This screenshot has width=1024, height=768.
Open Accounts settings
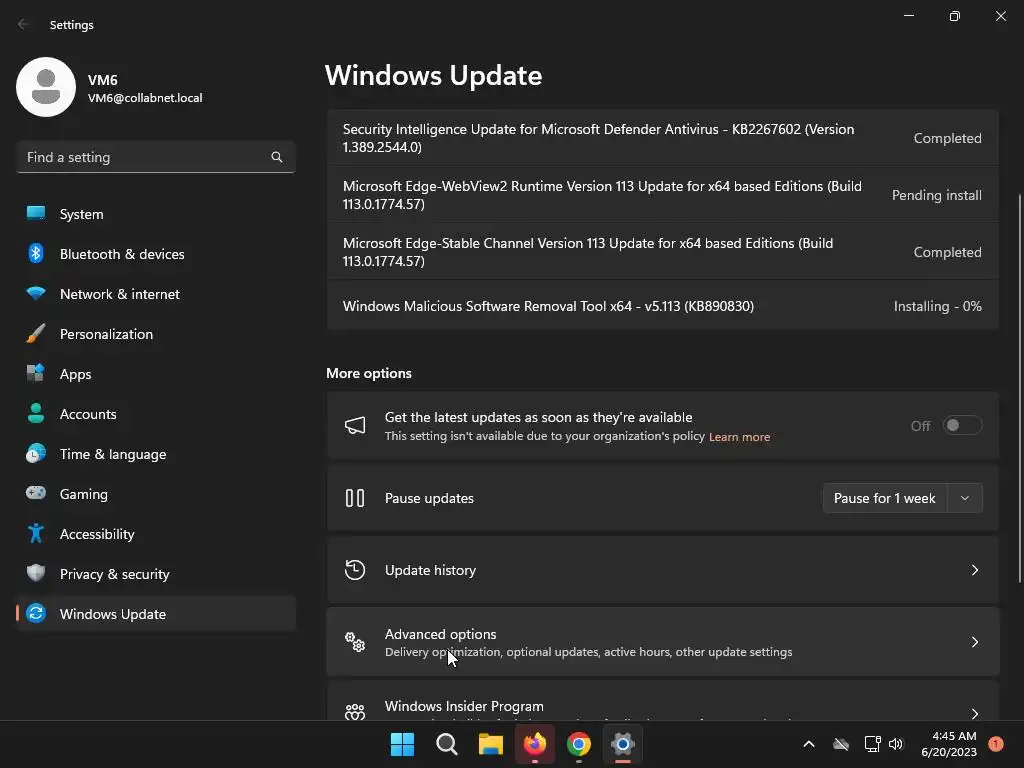click(156, 413)
